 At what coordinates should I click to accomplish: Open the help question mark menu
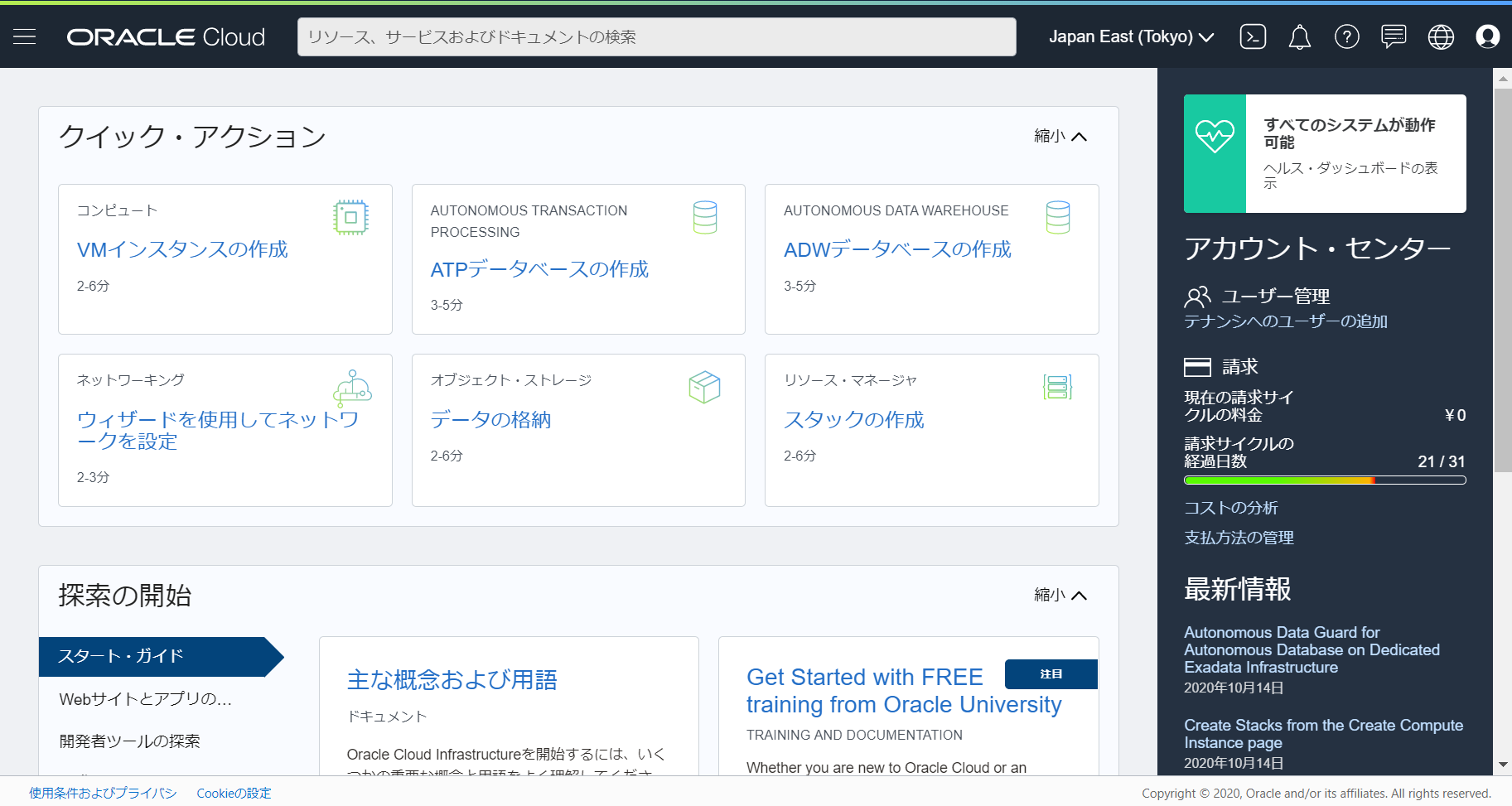click(1347, 36)
